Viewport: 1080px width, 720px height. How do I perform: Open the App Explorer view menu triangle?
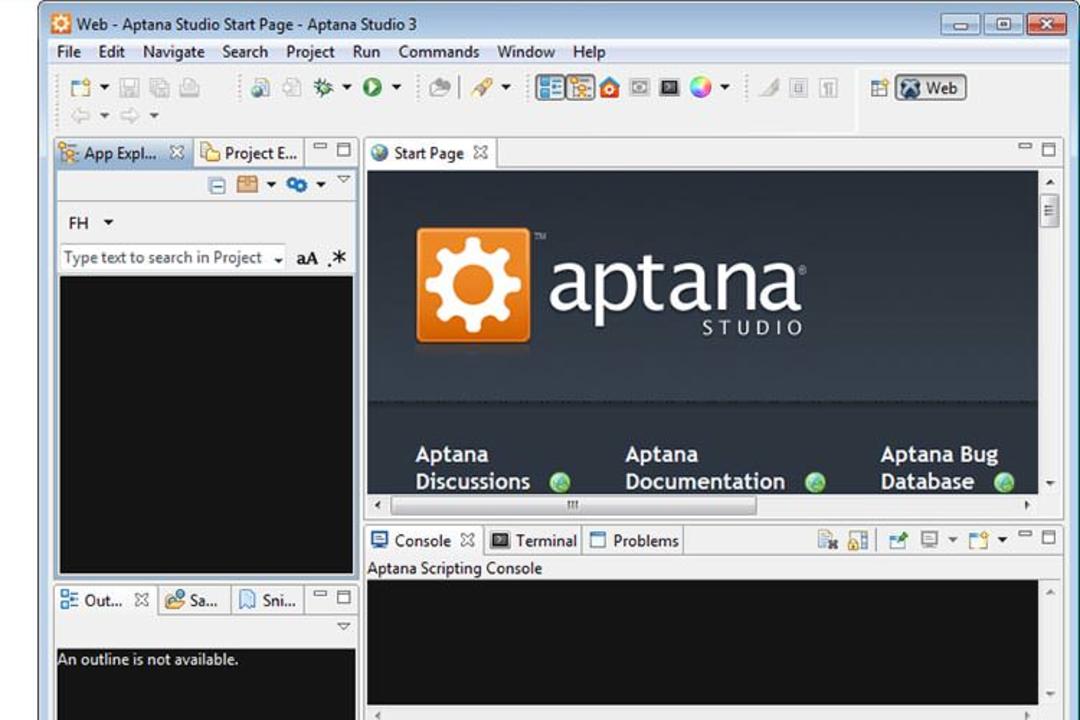[344, 180]
